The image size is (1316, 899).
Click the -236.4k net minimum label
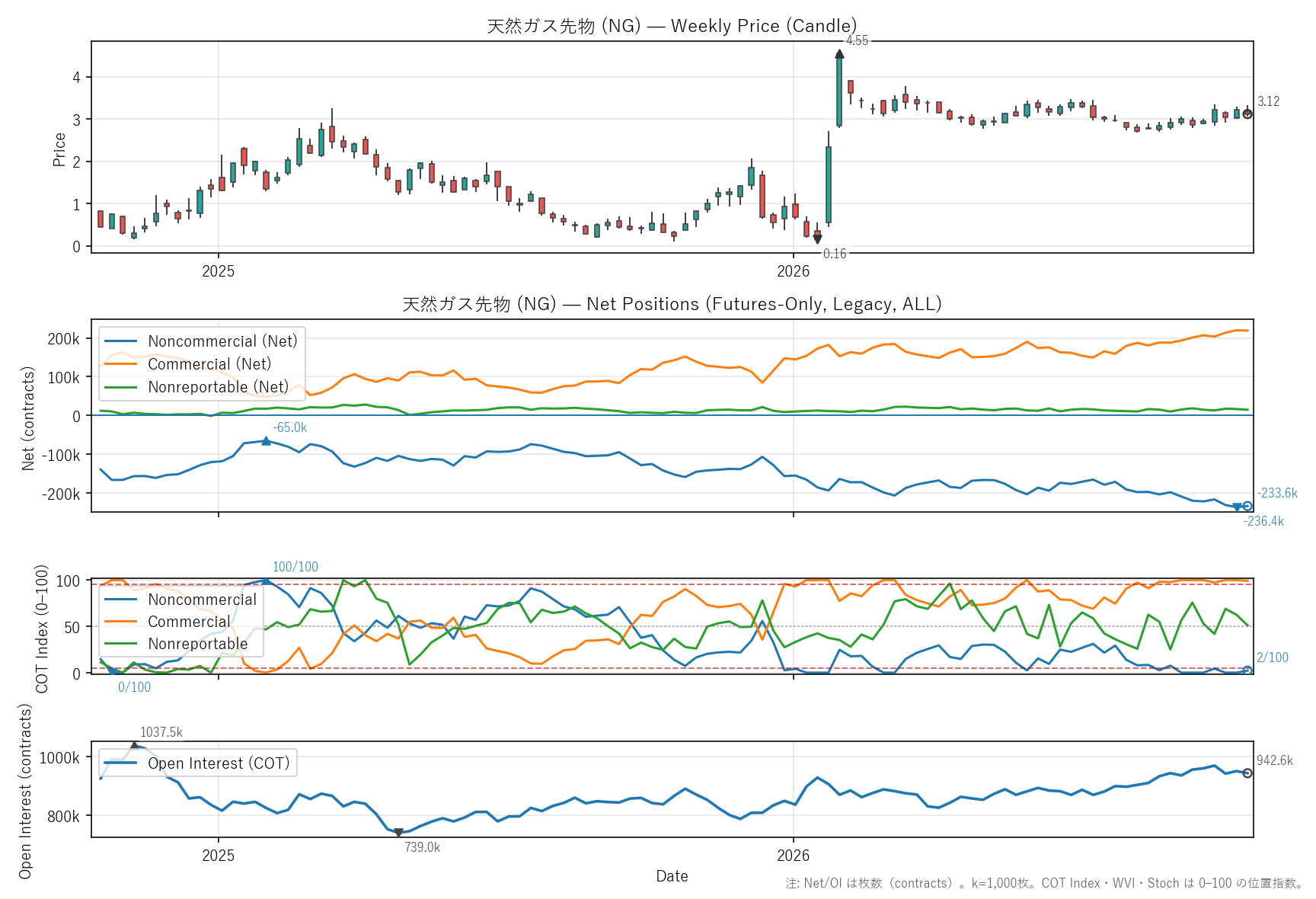(x=1263, y=522)
